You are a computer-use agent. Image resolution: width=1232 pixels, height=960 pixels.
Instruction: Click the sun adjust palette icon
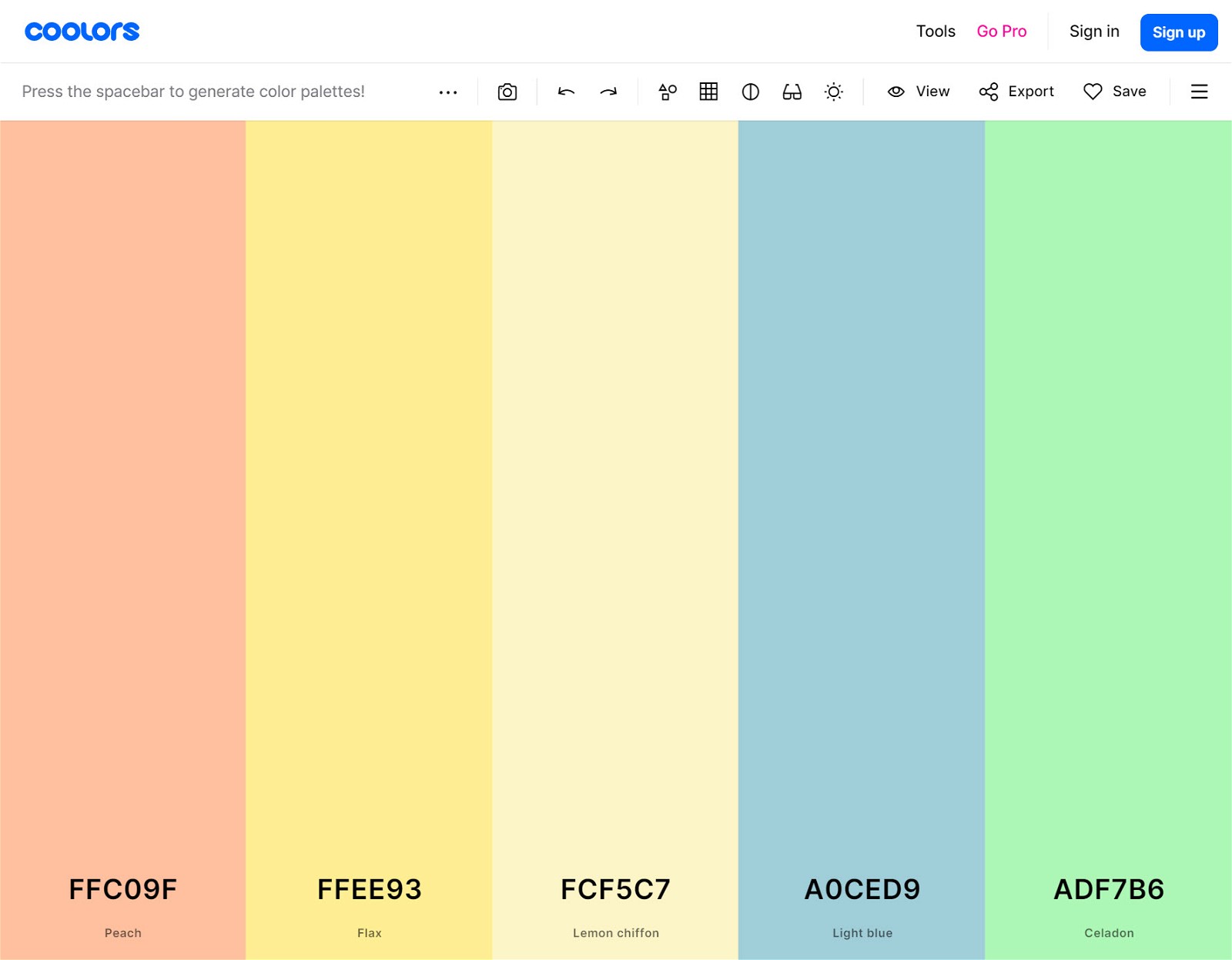(834, 92)
